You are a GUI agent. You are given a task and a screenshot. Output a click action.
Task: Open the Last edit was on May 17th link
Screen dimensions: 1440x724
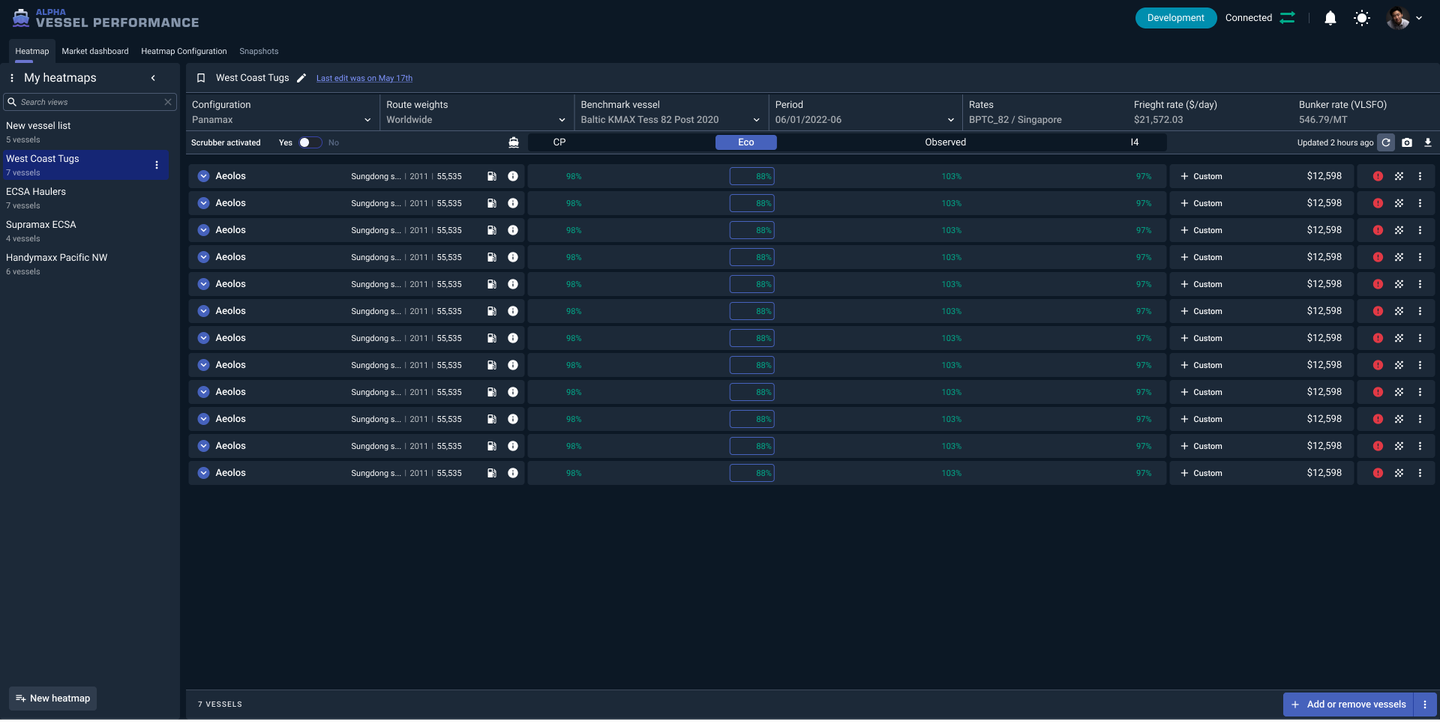point(364,78)
